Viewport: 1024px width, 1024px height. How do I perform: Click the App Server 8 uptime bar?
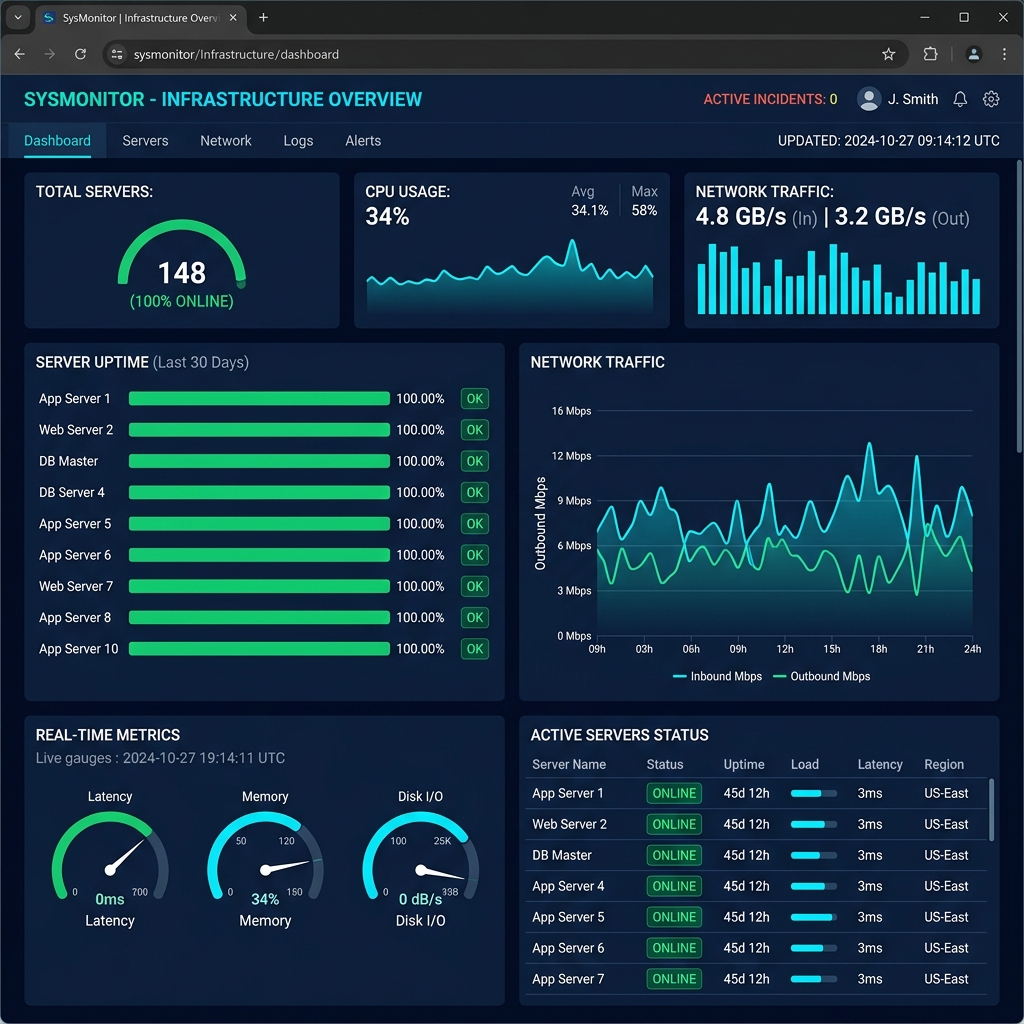pos(259,617)
